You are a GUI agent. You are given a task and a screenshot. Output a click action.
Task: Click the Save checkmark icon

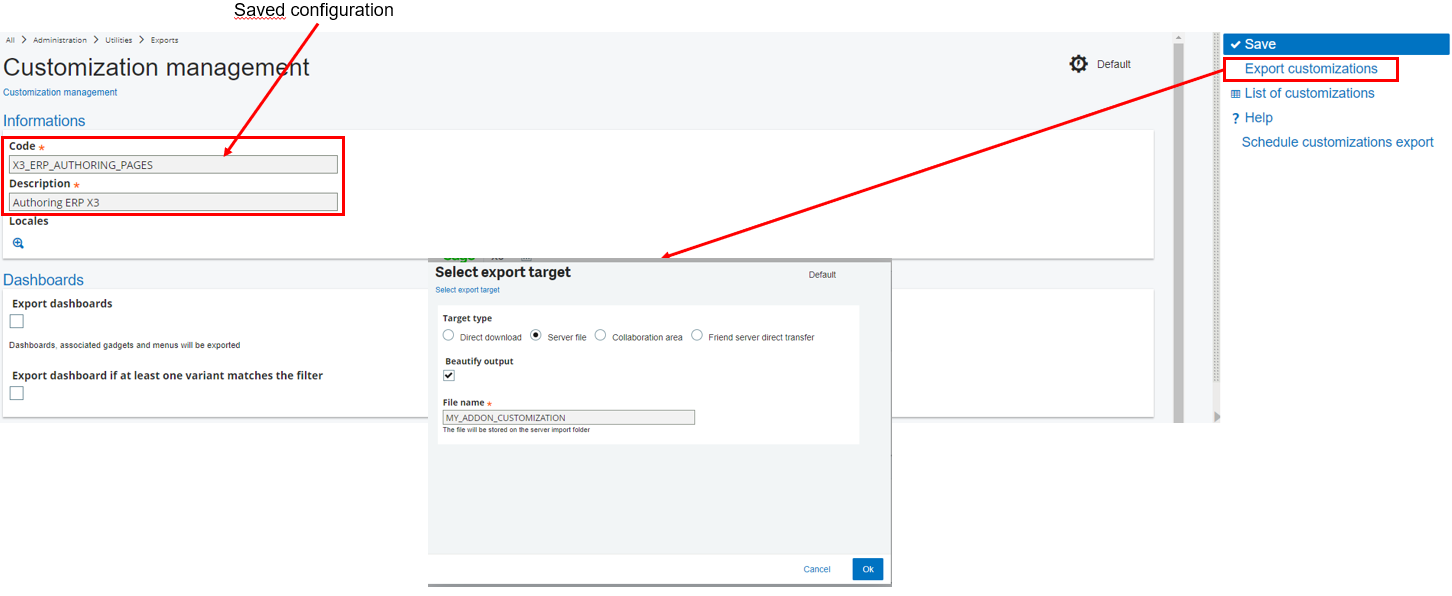(x=1236, y=45)
